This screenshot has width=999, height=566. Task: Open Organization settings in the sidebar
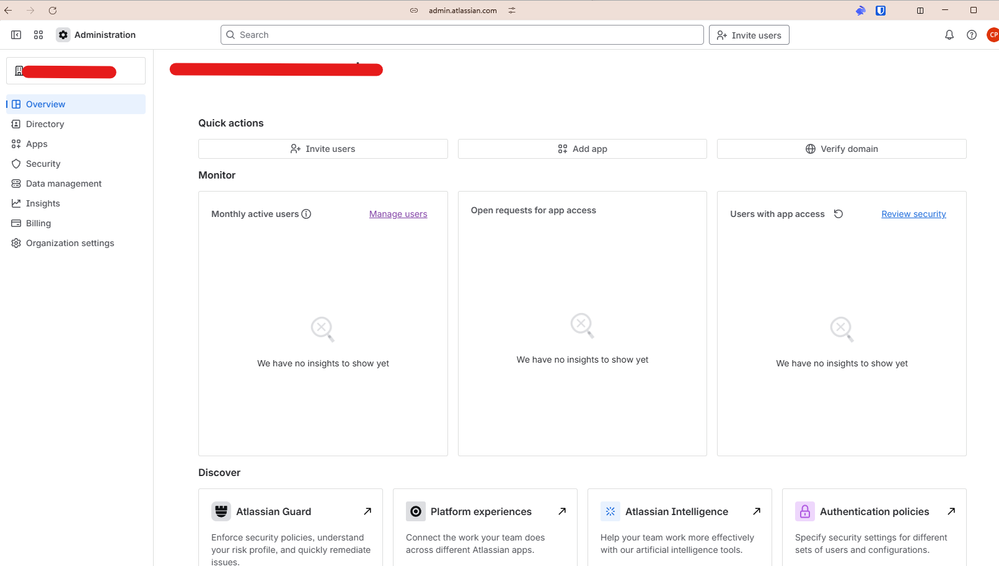tap(76, 243)
